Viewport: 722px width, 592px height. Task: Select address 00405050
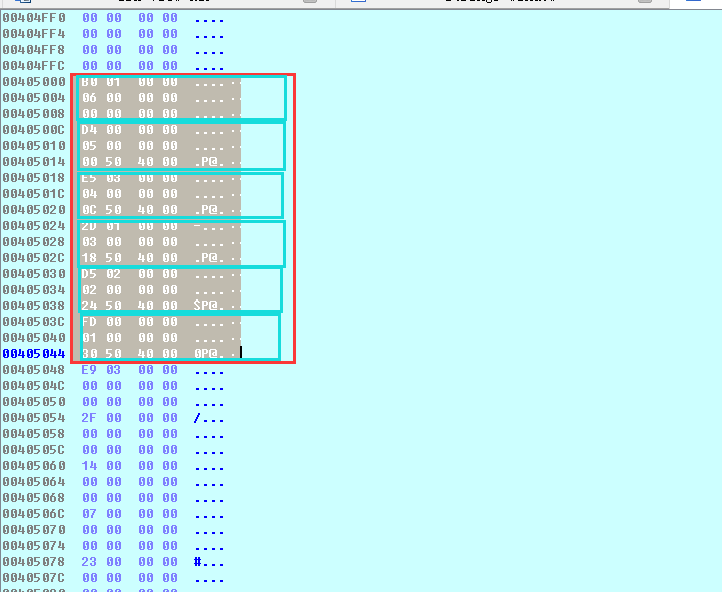click(x=34, y=402)
